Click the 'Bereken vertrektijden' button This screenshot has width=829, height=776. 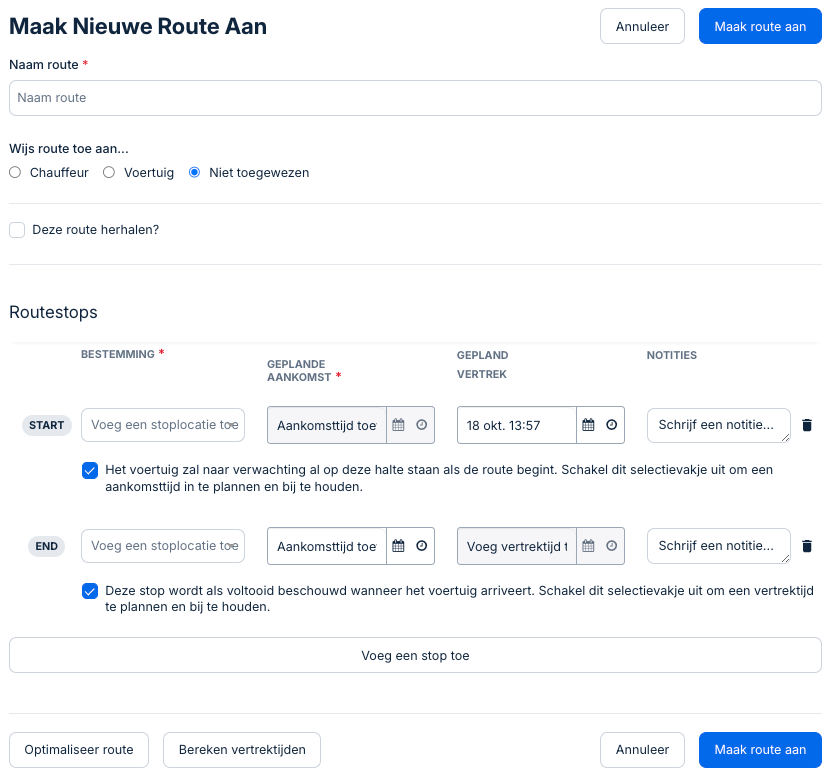point(242,750)
